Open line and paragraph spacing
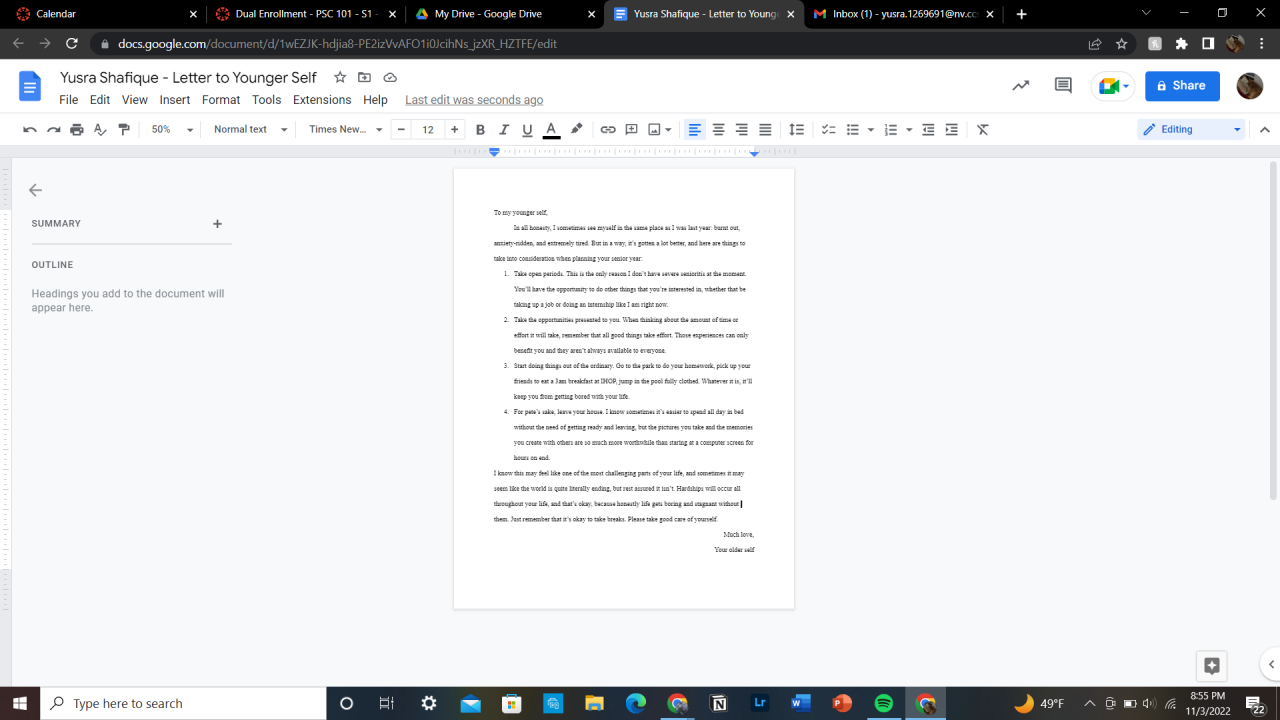The height and width of the screenshot is (720, 1280). 797,129
